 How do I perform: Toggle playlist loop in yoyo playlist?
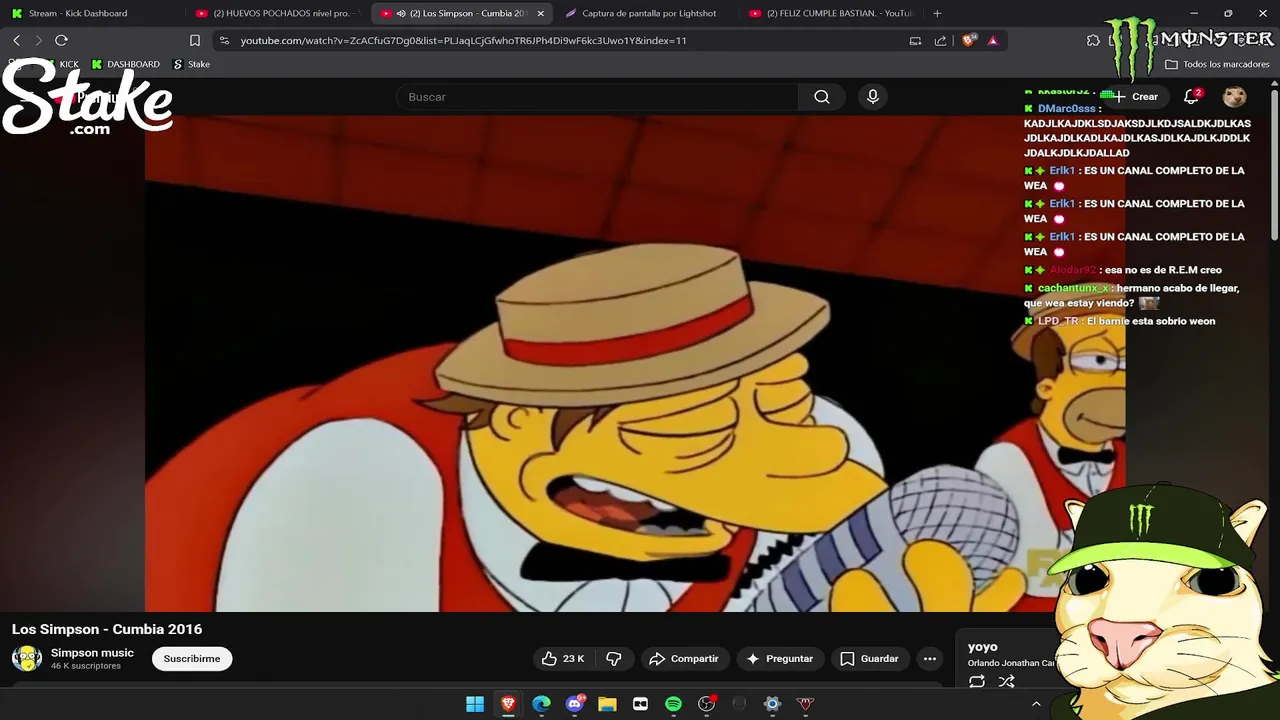coord(977,682)
